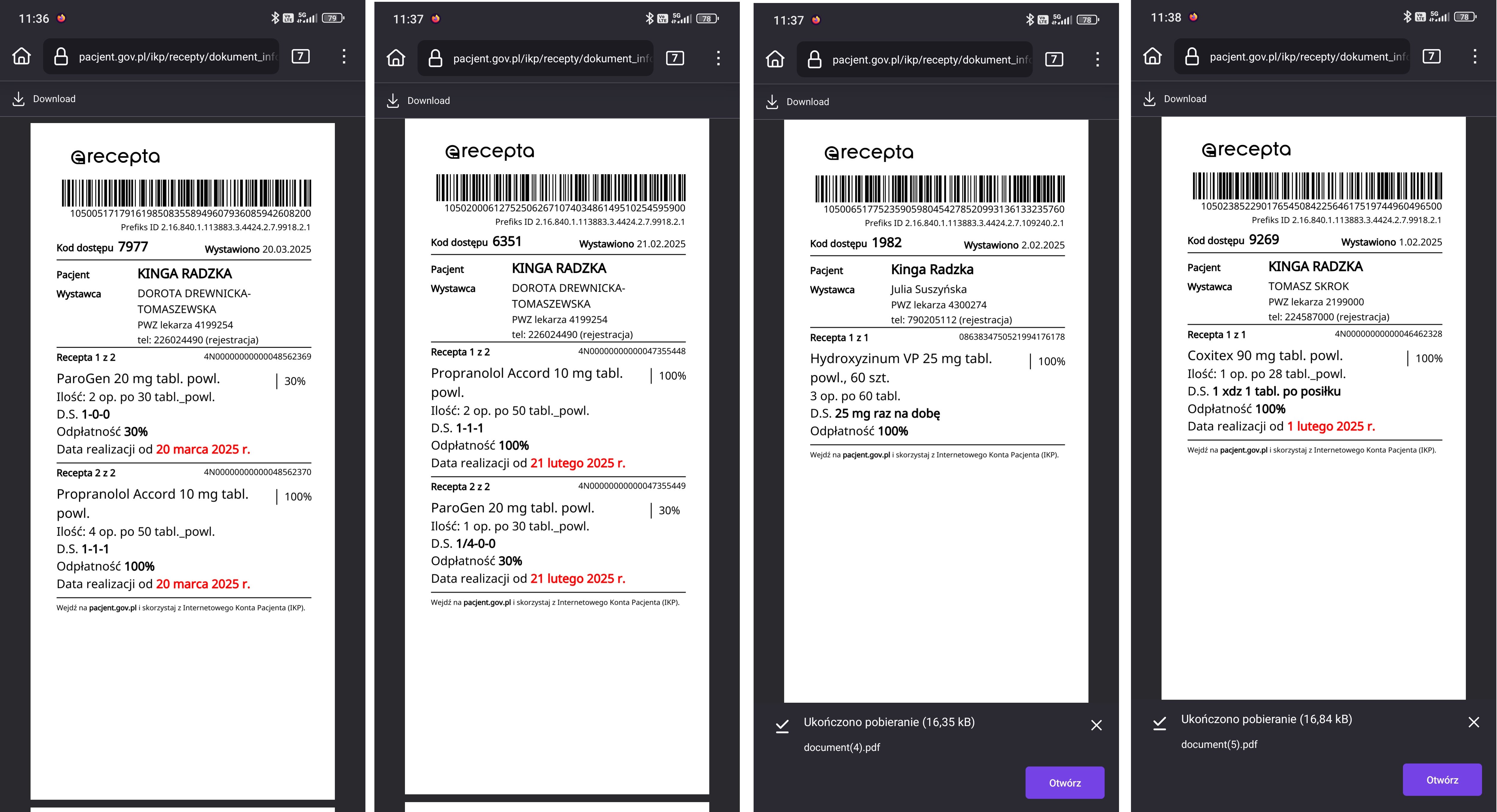The width and height of the screenshot is (1497, 812).
Task: Tap lock icon in third screen's address bar
Action: 815,59
